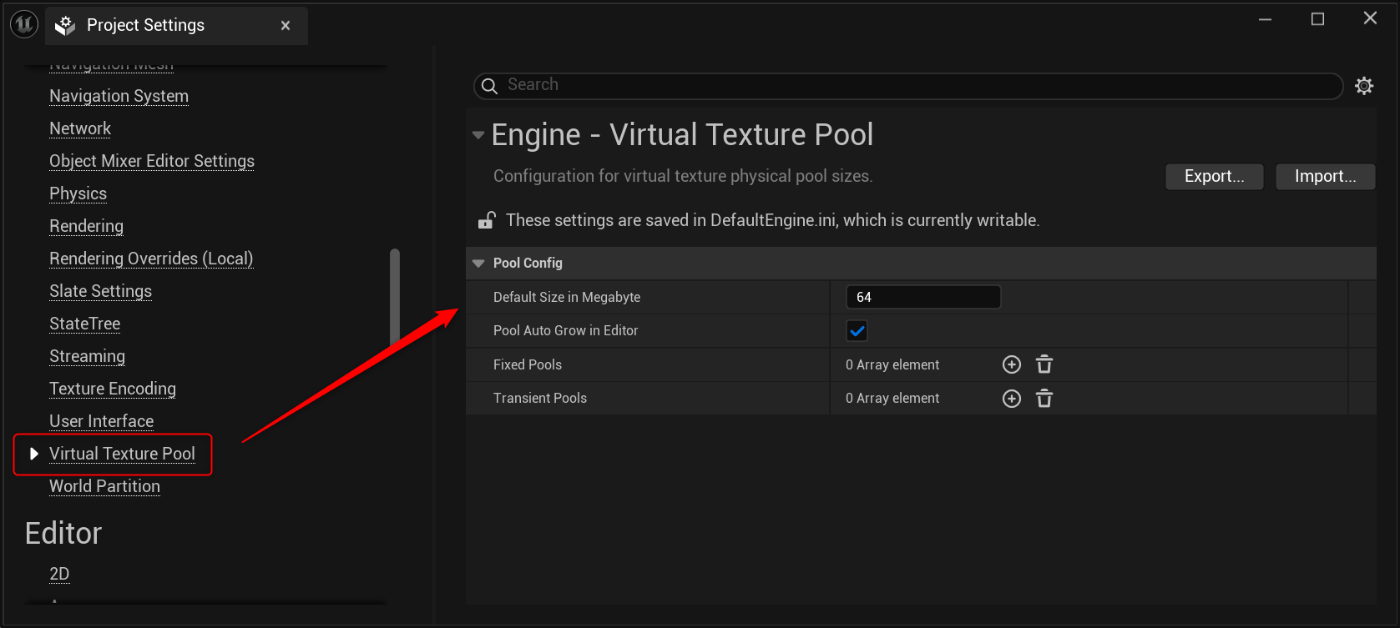Click the Export... button

tap(1214, 177)
